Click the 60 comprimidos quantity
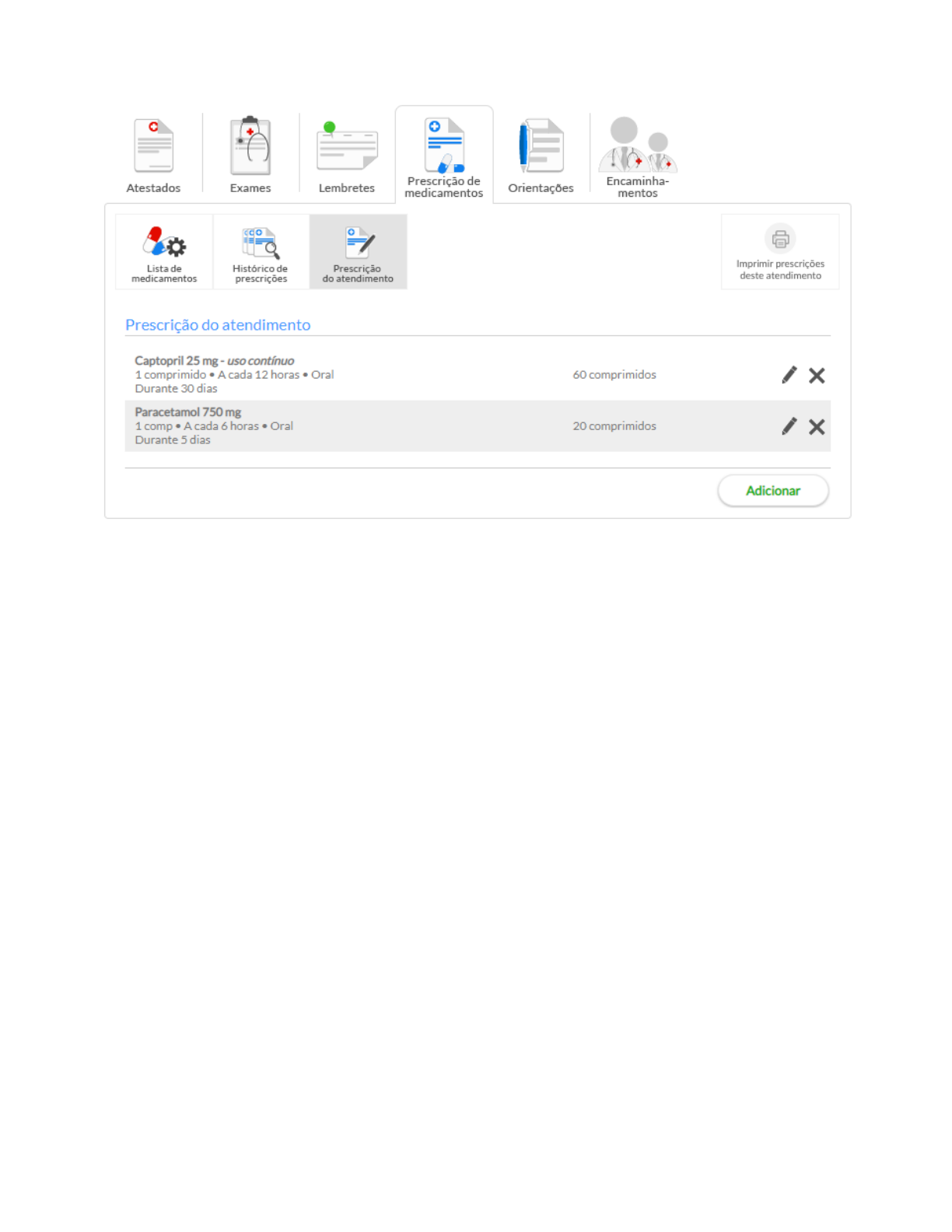 pos(614,375)
